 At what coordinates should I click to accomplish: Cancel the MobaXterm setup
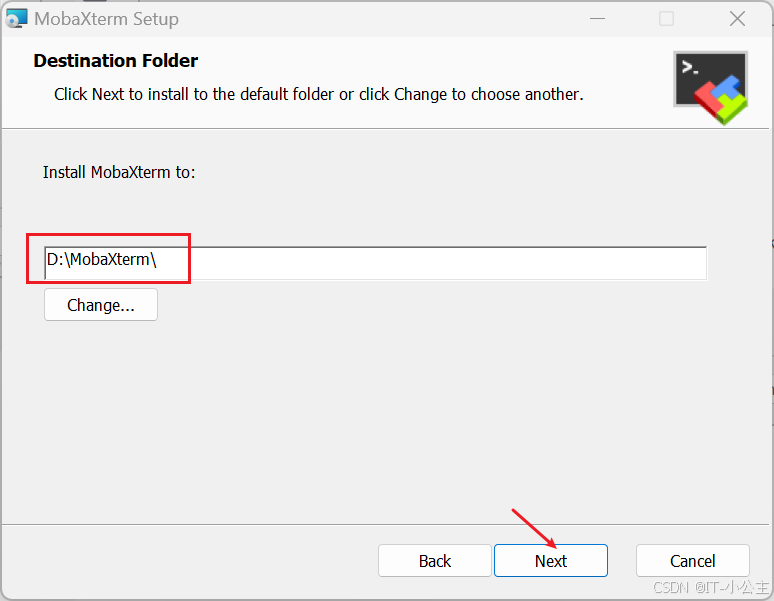point(693,561)
